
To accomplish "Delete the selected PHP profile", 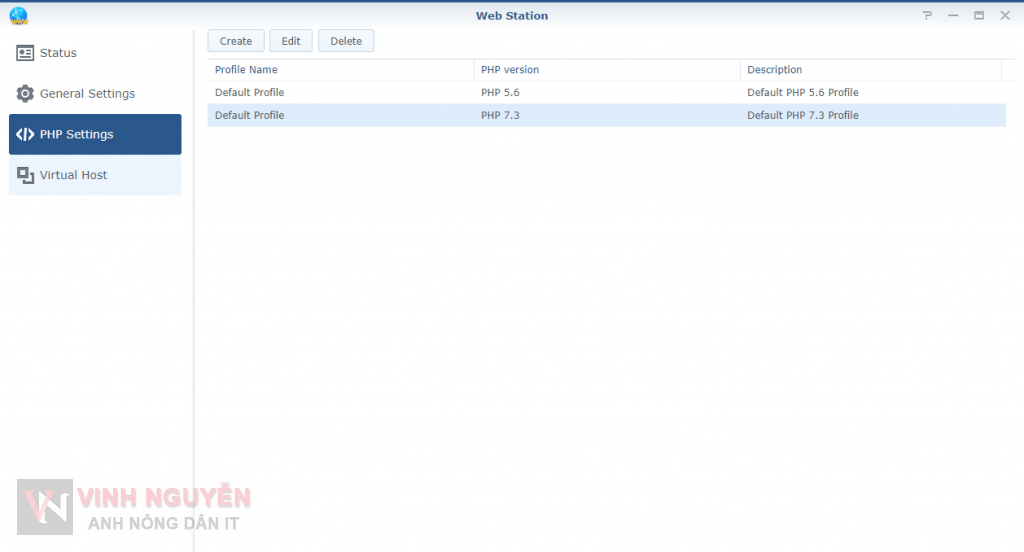I will [346, 41].
